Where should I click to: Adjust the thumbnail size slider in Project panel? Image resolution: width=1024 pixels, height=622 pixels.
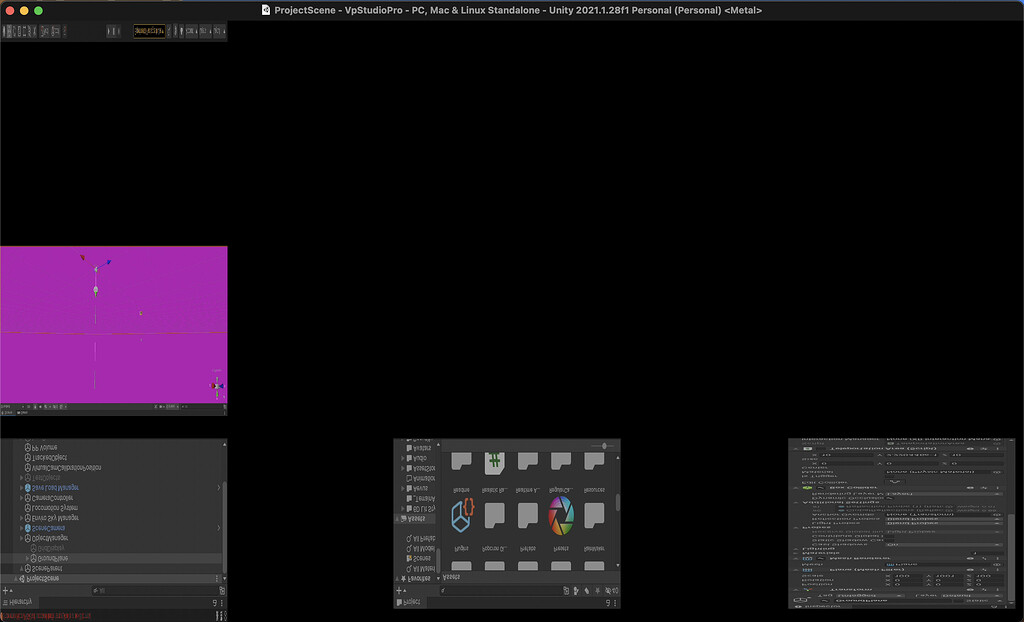[x=602, y=446]
